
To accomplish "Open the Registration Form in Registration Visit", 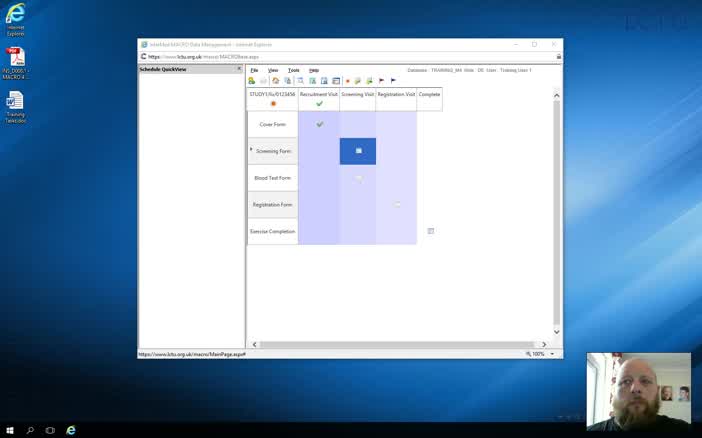I will (x=397, y=204).
